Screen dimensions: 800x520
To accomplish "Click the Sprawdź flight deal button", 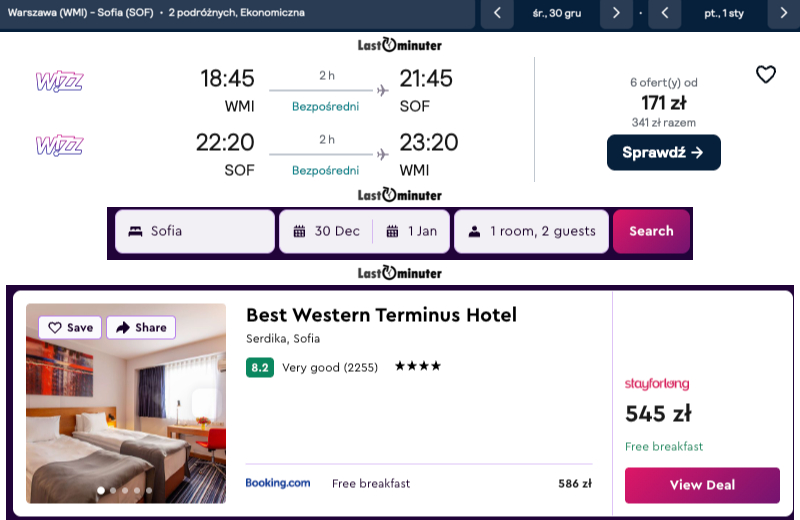I will coord(663,152).
